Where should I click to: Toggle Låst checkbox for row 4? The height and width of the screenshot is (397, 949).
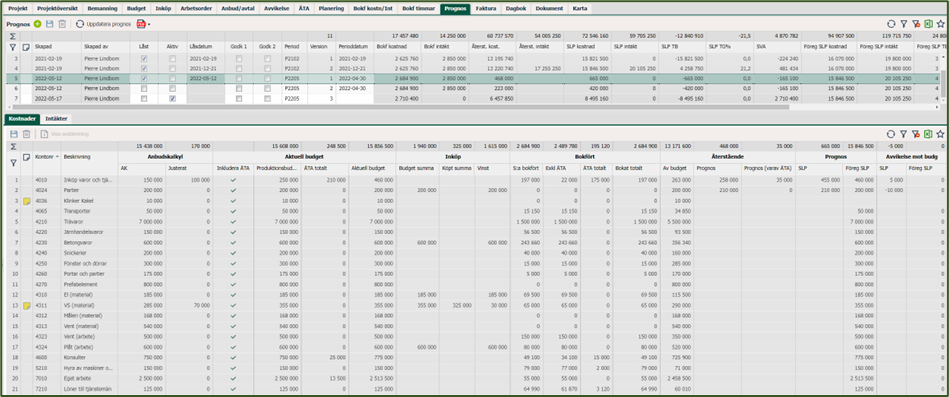143,68
